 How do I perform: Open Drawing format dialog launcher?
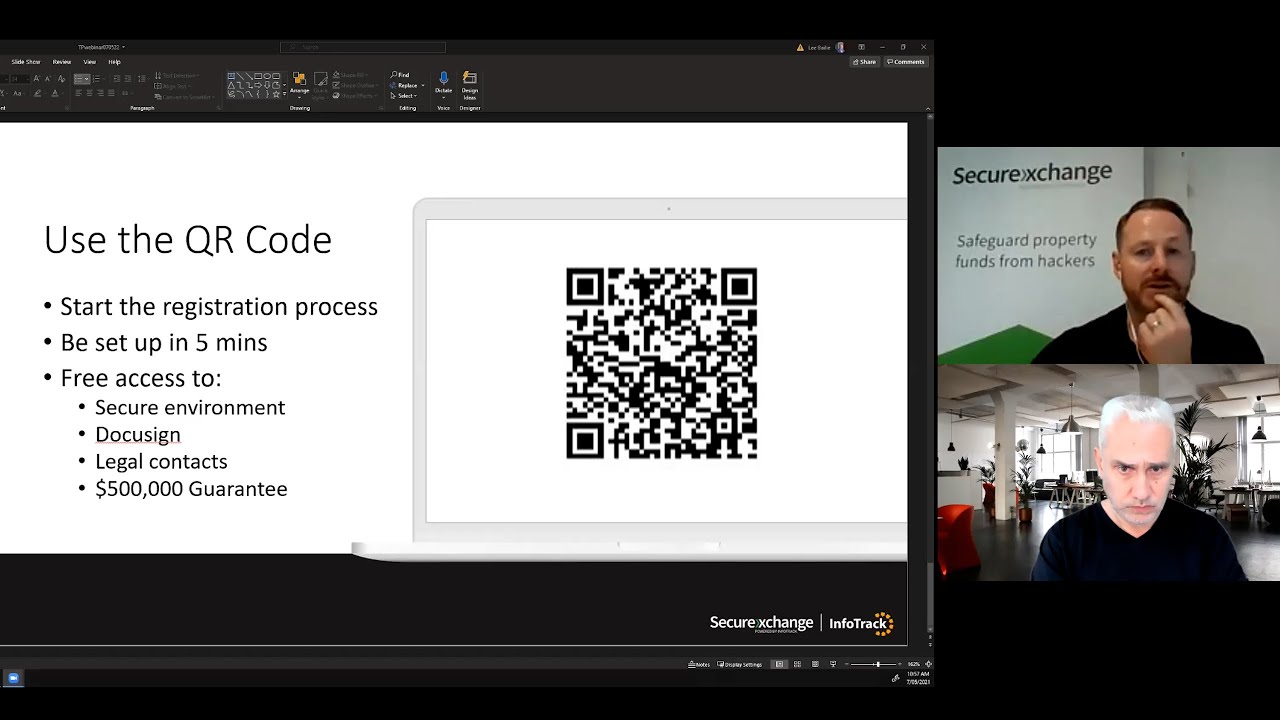381,108
